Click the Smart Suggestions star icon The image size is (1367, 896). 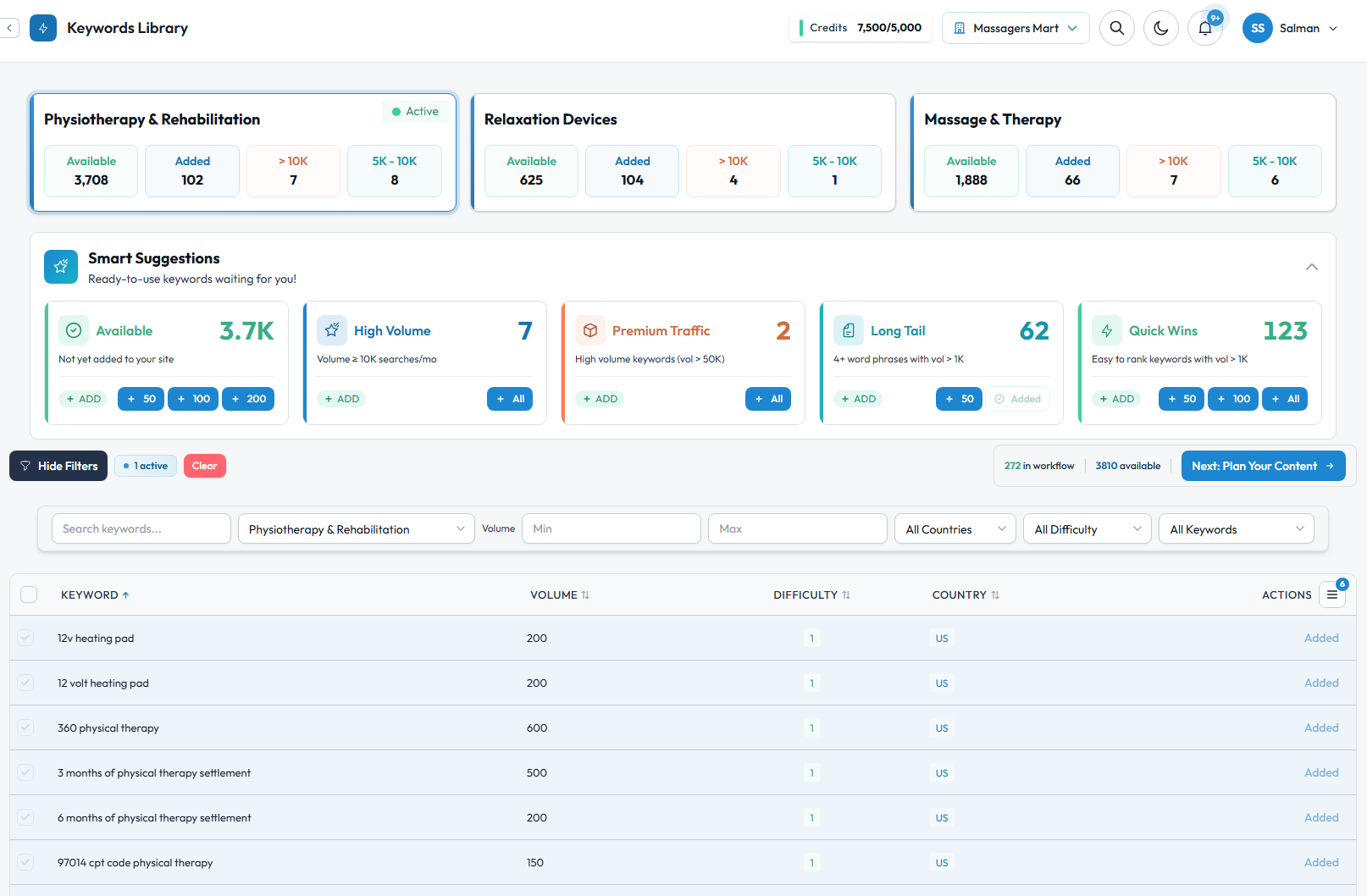coord(61,267)
